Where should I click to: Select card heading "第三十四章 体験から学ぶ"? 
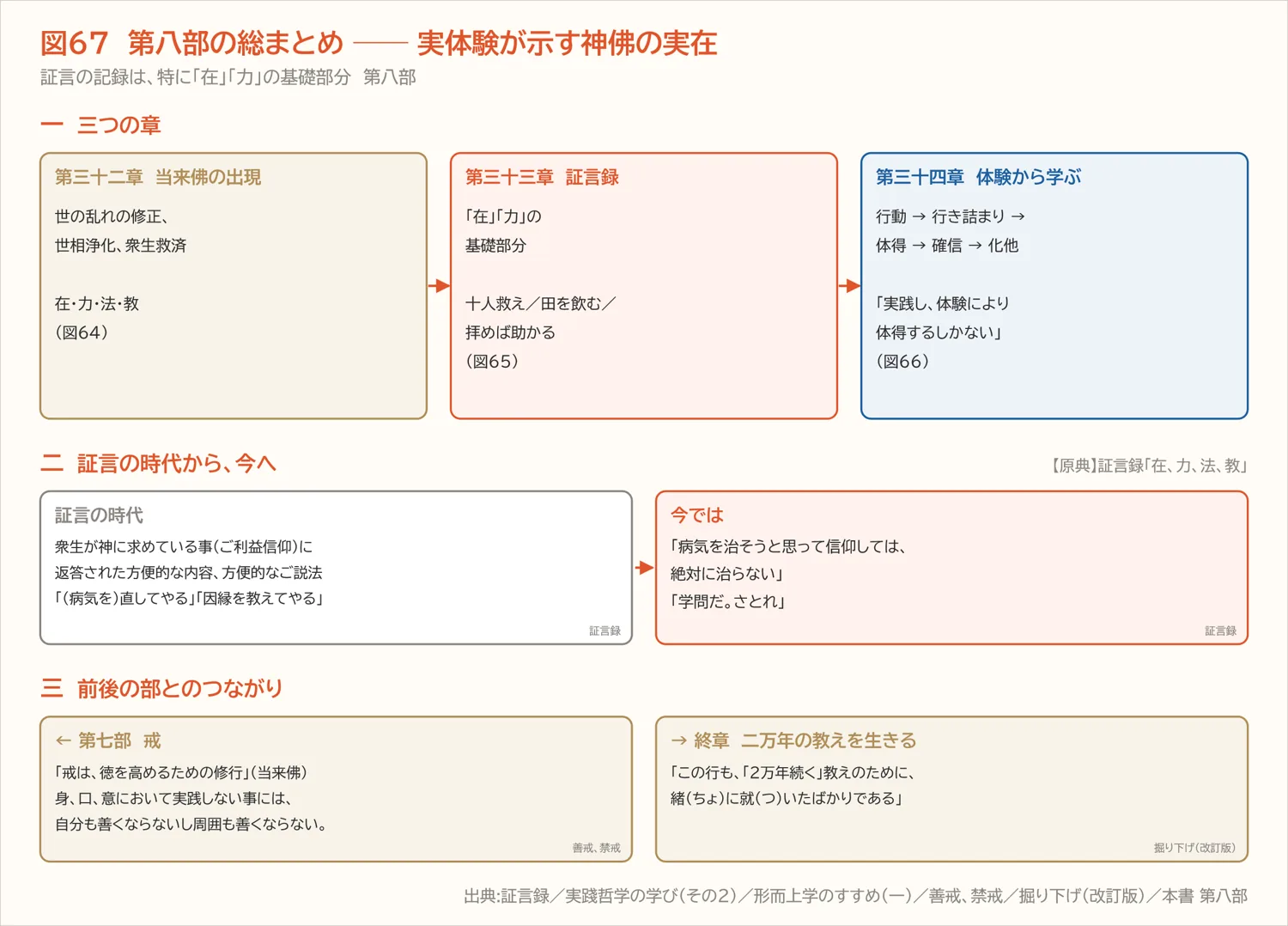[x=978, y=177]
